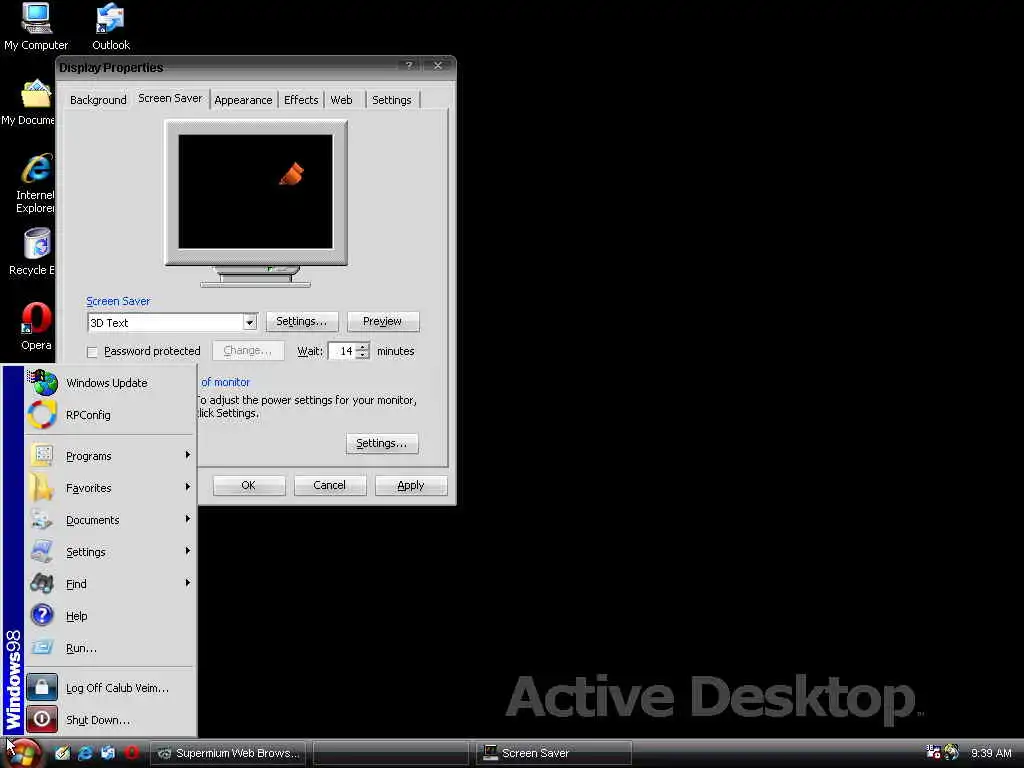Image resolution: width=1024 pixels, height=768 pixels.
Task: Click the Display Properties help question button
Action: [409, 65]
